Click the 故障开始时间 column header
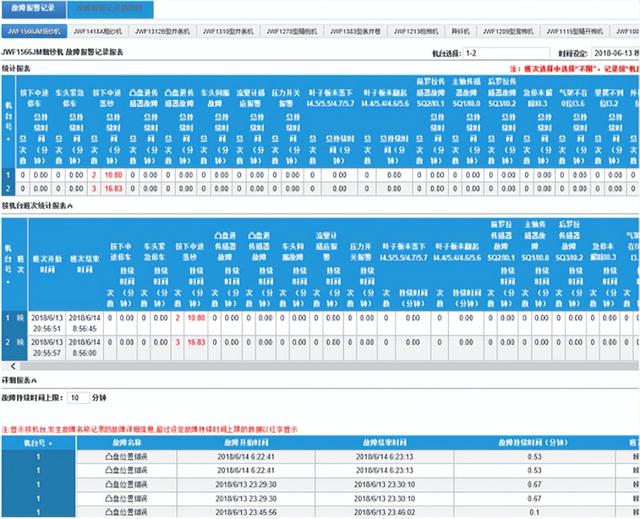This screenshot has width=640, height=519. 246,443
